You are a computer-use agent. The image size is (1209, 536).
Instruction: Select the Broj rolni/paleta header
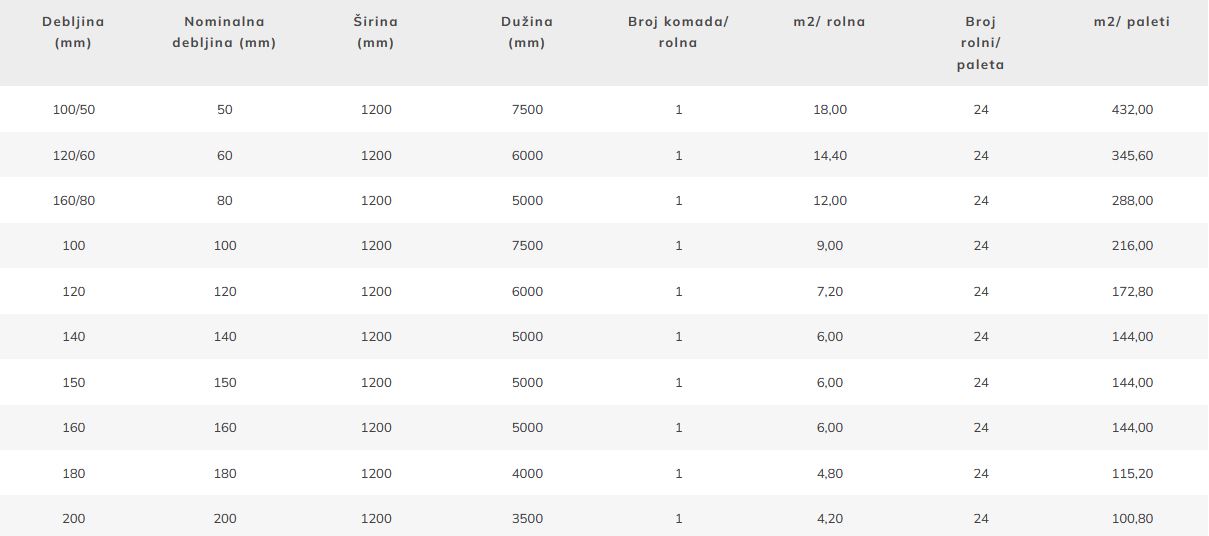(981, 43)
